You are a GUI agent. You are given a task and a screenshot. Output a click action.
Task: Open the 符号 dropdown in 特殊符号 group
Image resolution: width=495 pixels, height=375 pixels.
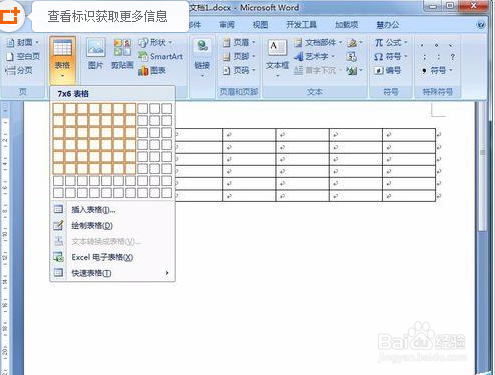tap(437, 70)
